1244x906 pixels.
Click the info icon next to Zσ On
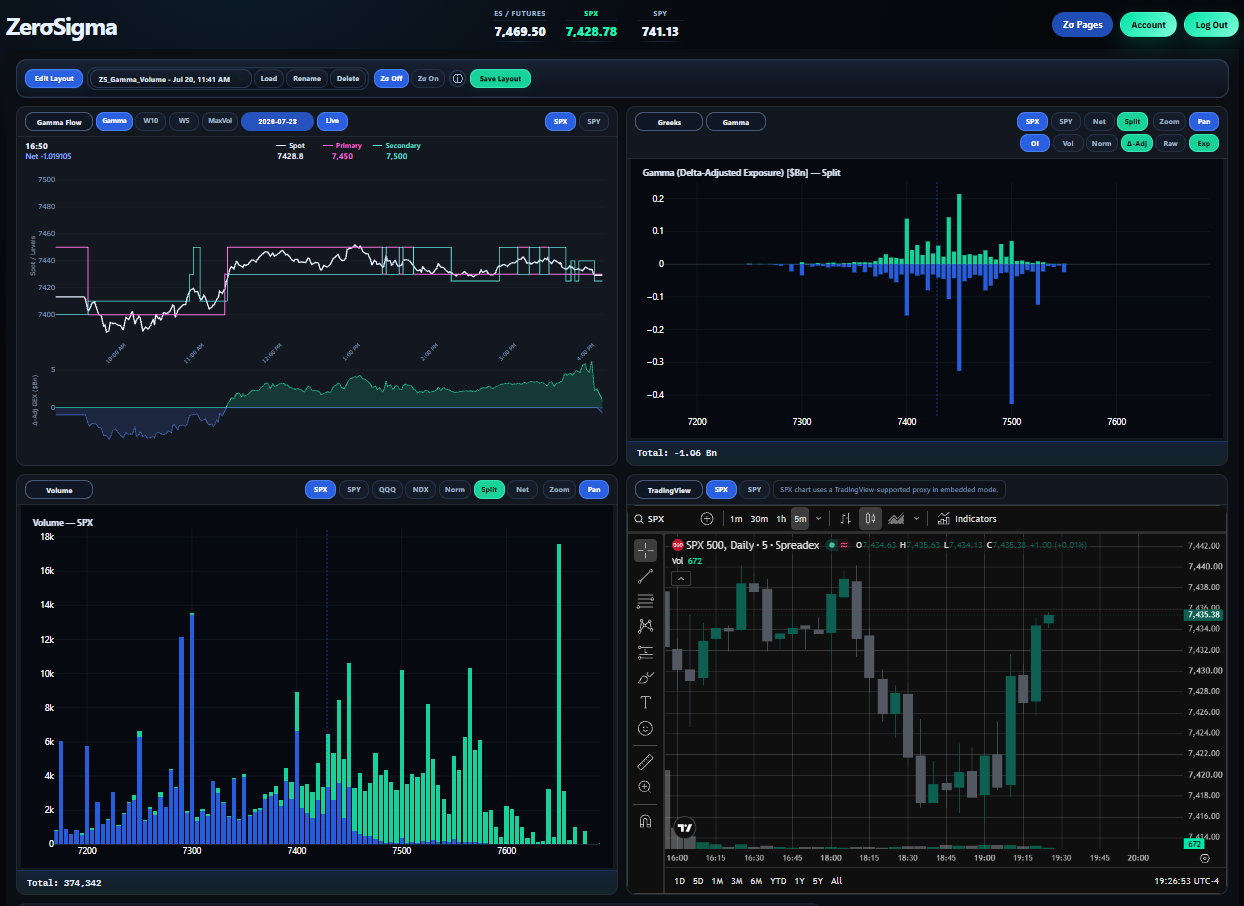[x=458, y=78]
